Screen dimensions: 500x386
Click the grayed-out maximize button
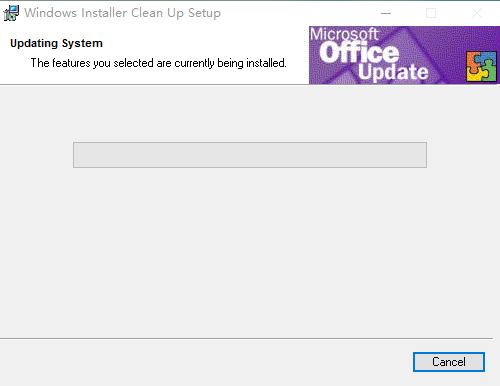[431, 13]
